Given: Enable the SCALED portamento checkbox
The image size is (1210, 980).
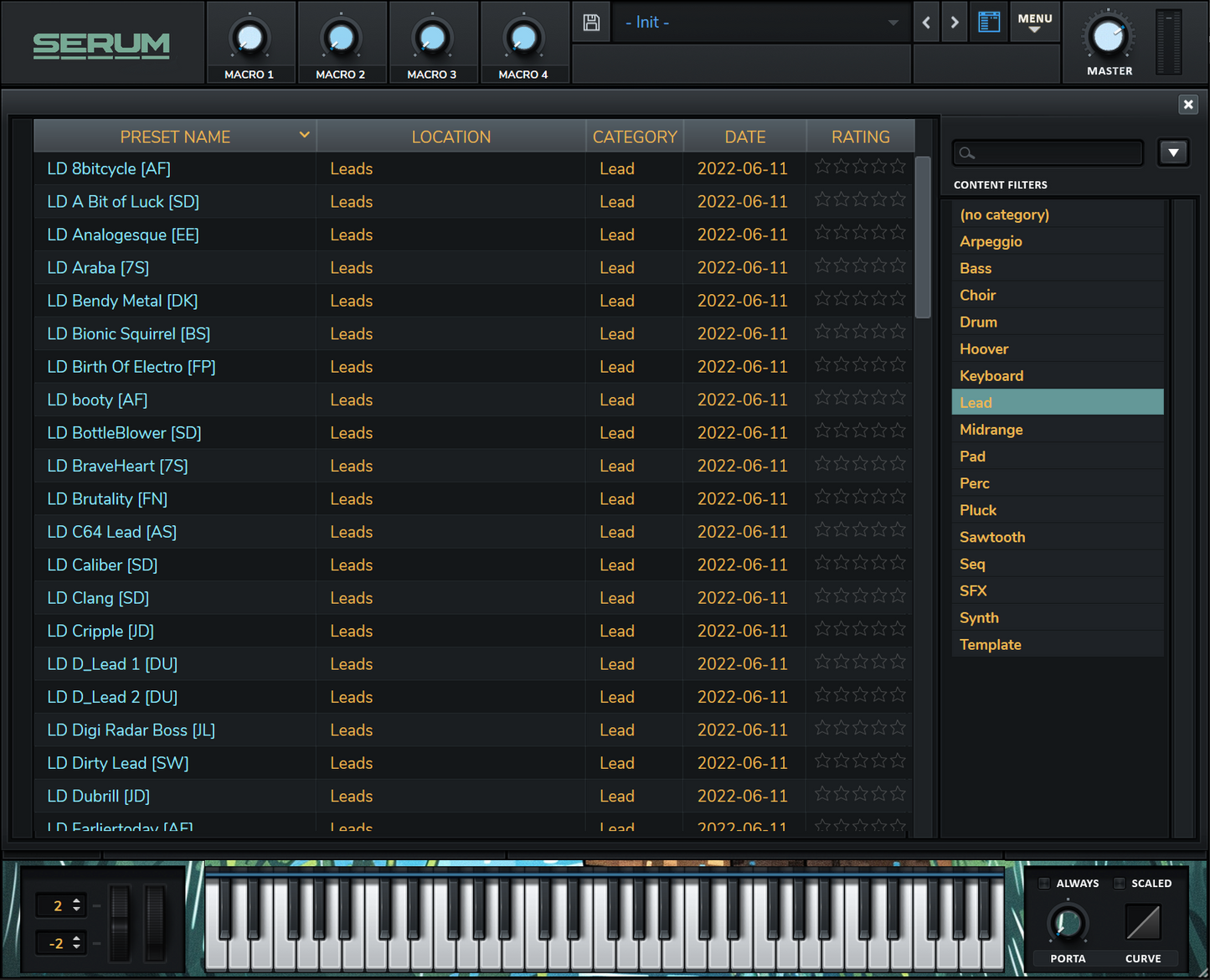Looking at the screenshot, I should [x=1119, y=883].
